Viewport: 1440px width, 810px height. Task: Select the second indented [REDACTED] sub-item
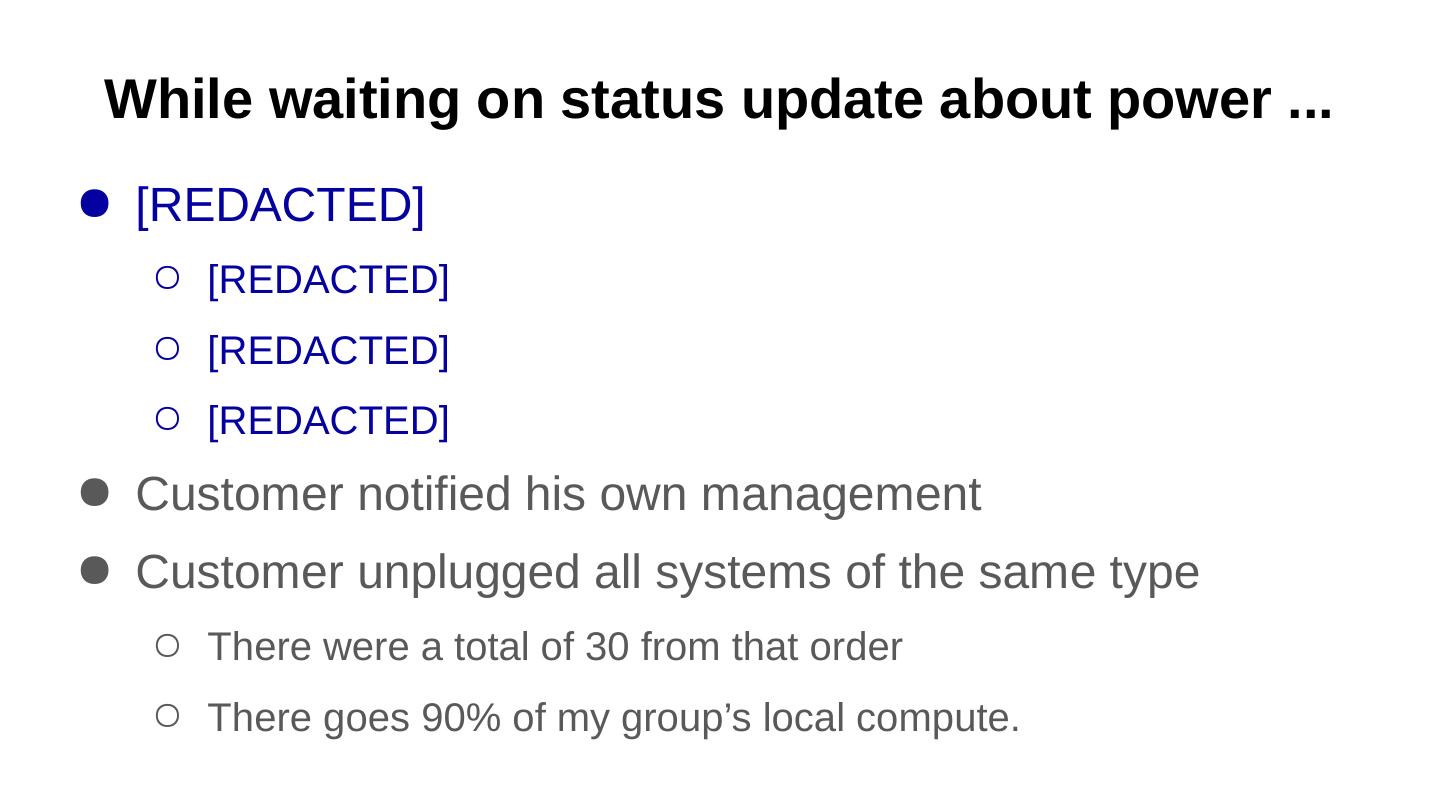328,351
